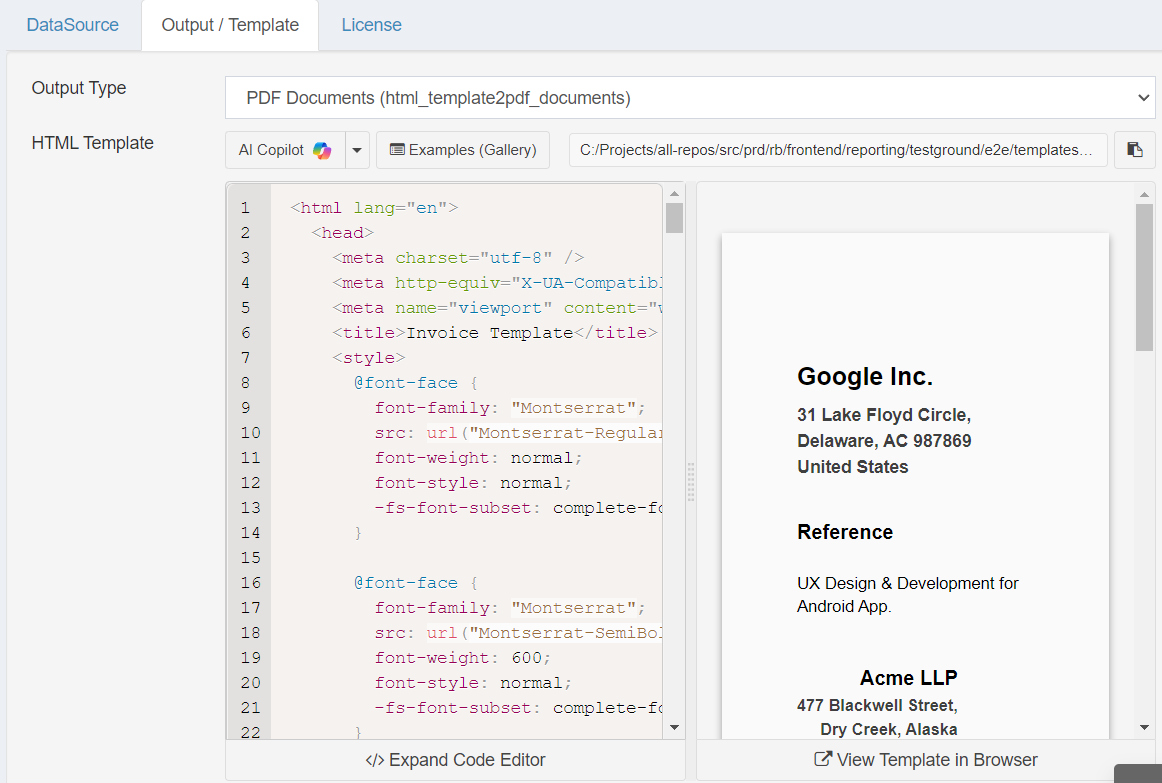Click the <head> tag on line 2
Screen dimensions: 1162x783
click(342, 233)
